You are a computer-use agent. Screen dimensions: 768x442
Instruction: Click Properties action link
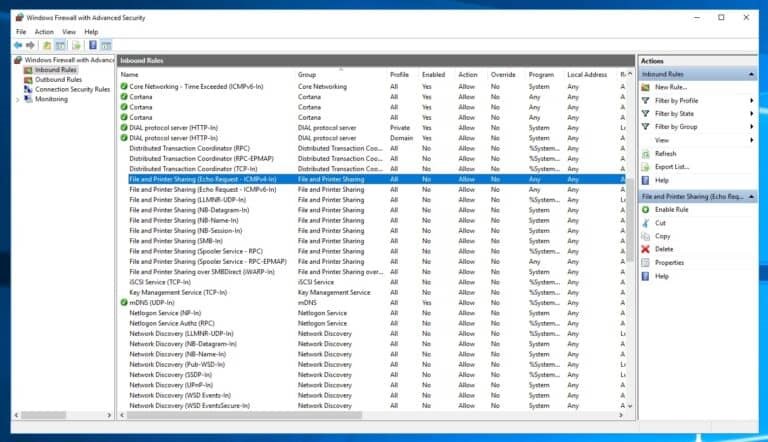tap(669, 263)
